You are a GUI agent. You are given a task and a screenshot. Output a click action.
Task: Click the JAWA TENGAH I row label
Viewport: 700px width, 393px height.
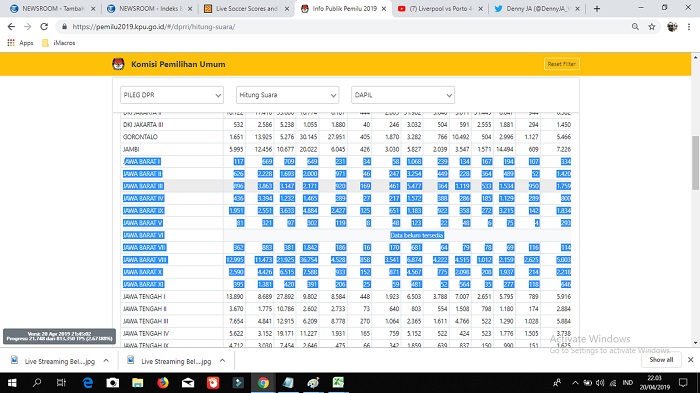click(144, 297)
